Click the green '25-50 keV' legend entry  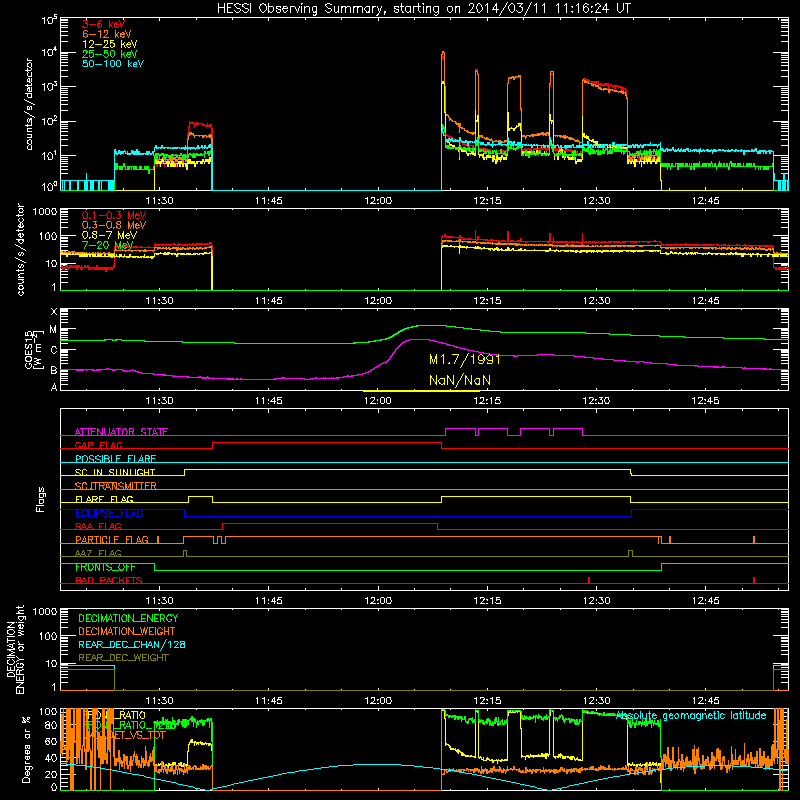pos(109,54)
